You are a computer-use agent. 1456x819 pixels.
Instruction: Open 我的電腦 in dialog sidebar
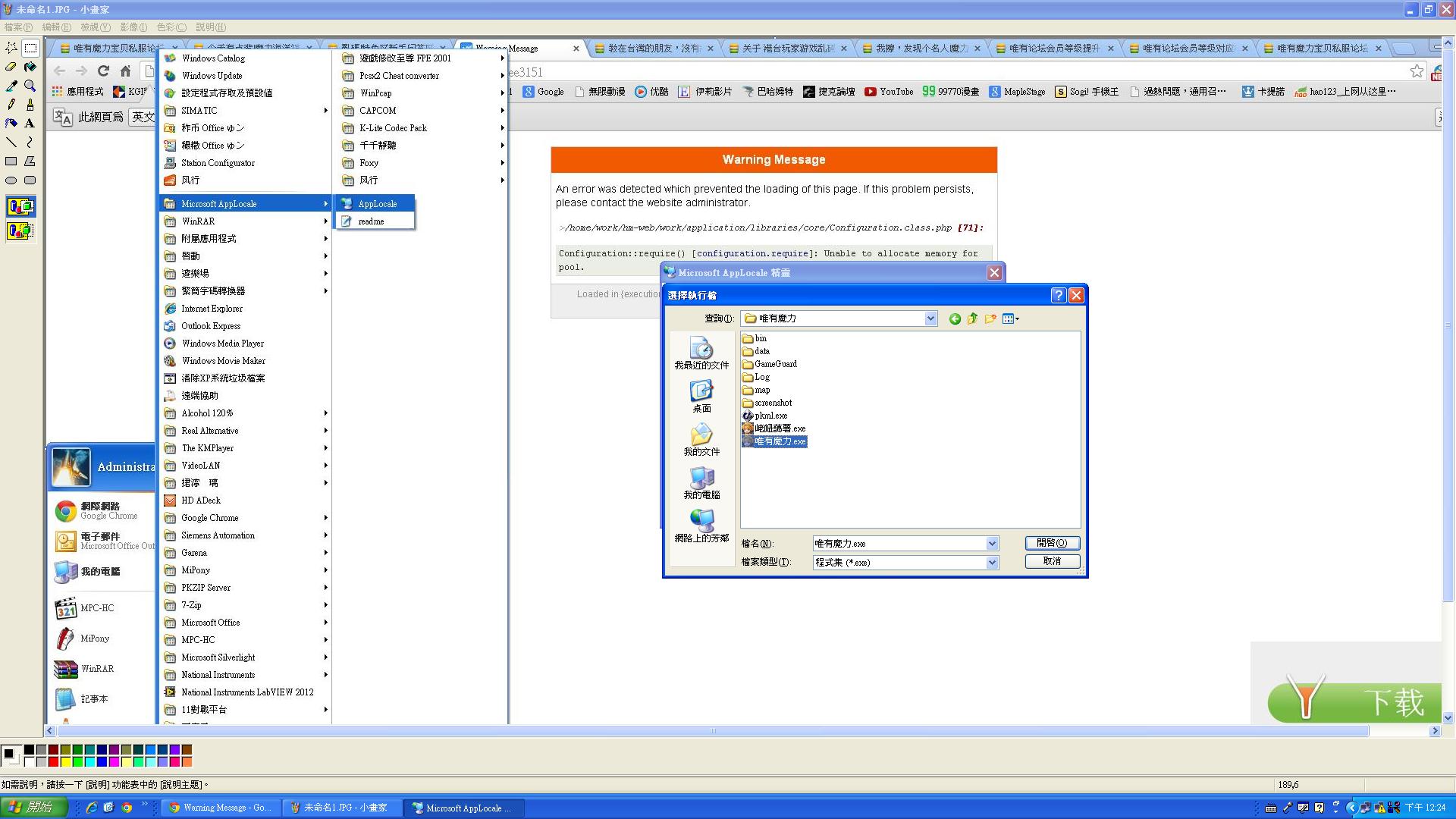click(701, 483)
